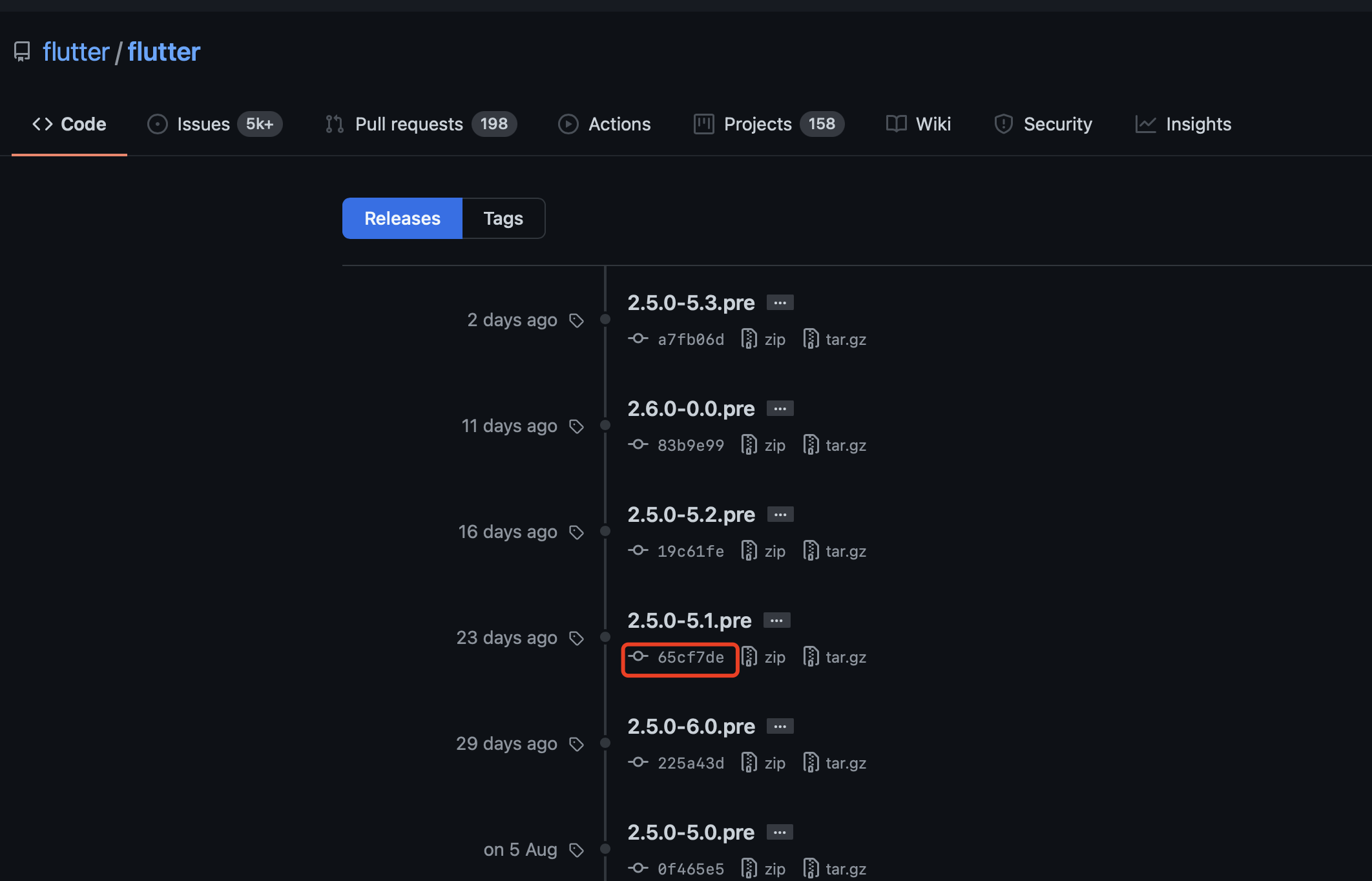This screenshot has width=1372, height=881.
Task: Click the 198 pull requests counter
Action: coord(494,124)
